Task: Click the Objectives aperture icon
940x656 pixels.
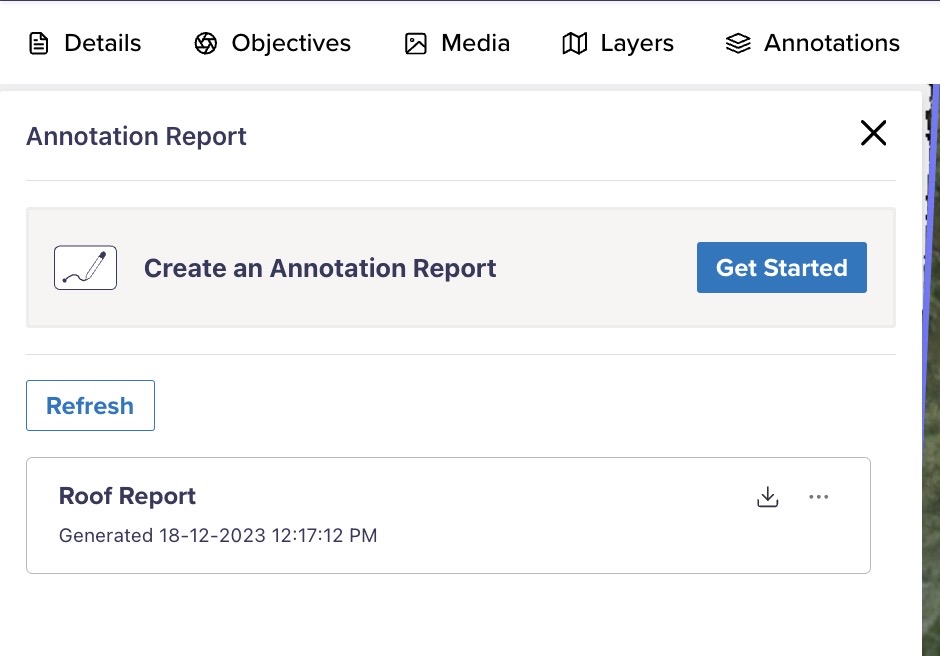Action: [x=206, y=43]
